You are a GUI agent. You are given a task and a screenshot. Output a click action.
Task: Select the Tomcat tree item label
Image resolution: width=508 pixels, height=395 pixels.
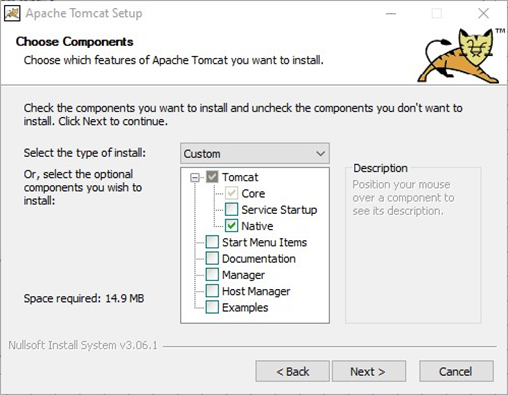pos(240,177)
